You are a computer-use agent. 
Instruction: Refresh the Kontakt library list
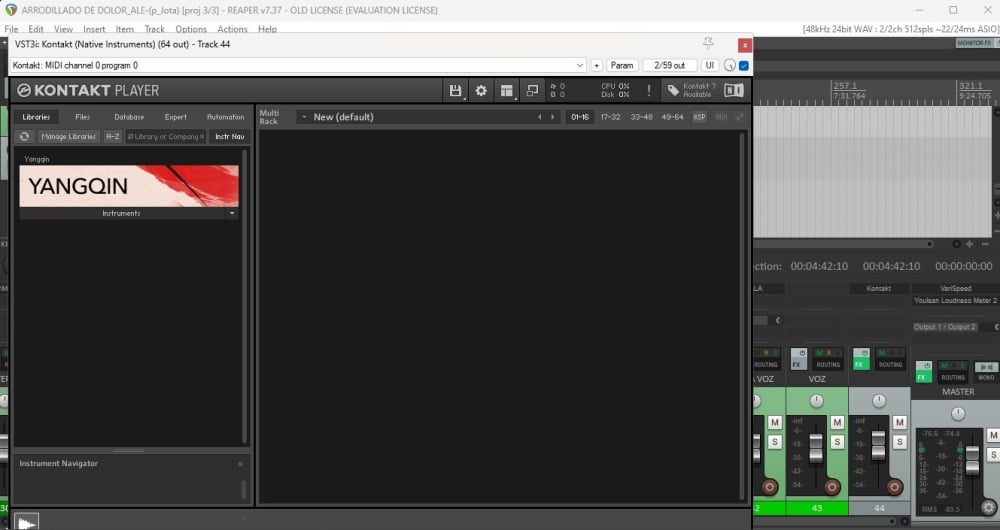[x=24, y=136]
